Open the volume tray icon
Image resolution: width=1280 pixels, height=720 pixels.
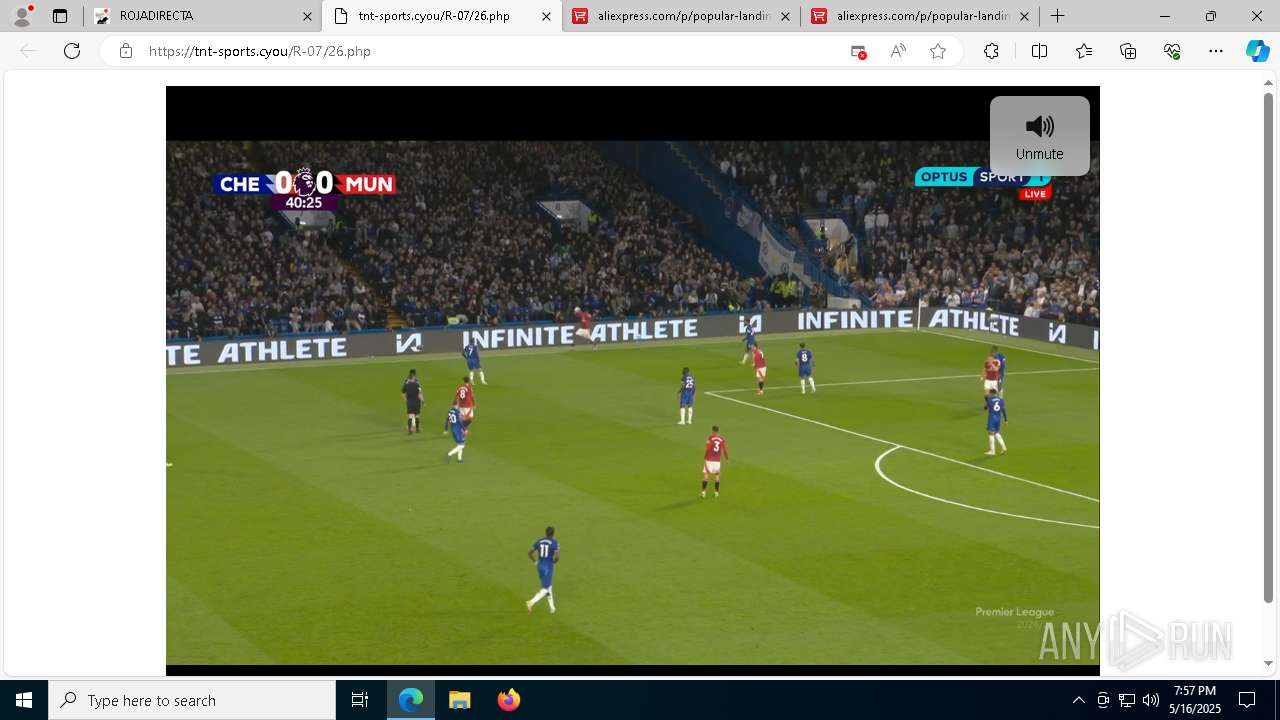click(x=1151, y=700)
